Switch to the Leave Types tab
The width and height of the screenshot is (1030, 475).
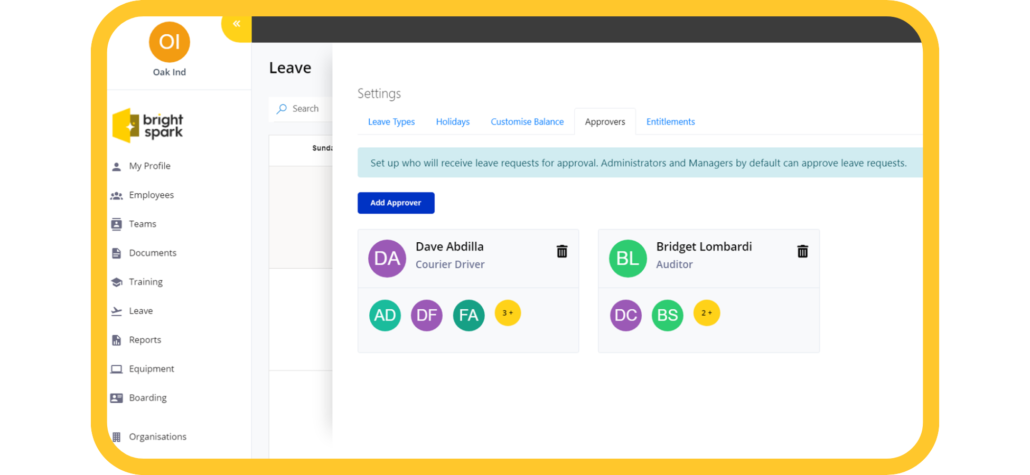(x=392, y=122)
